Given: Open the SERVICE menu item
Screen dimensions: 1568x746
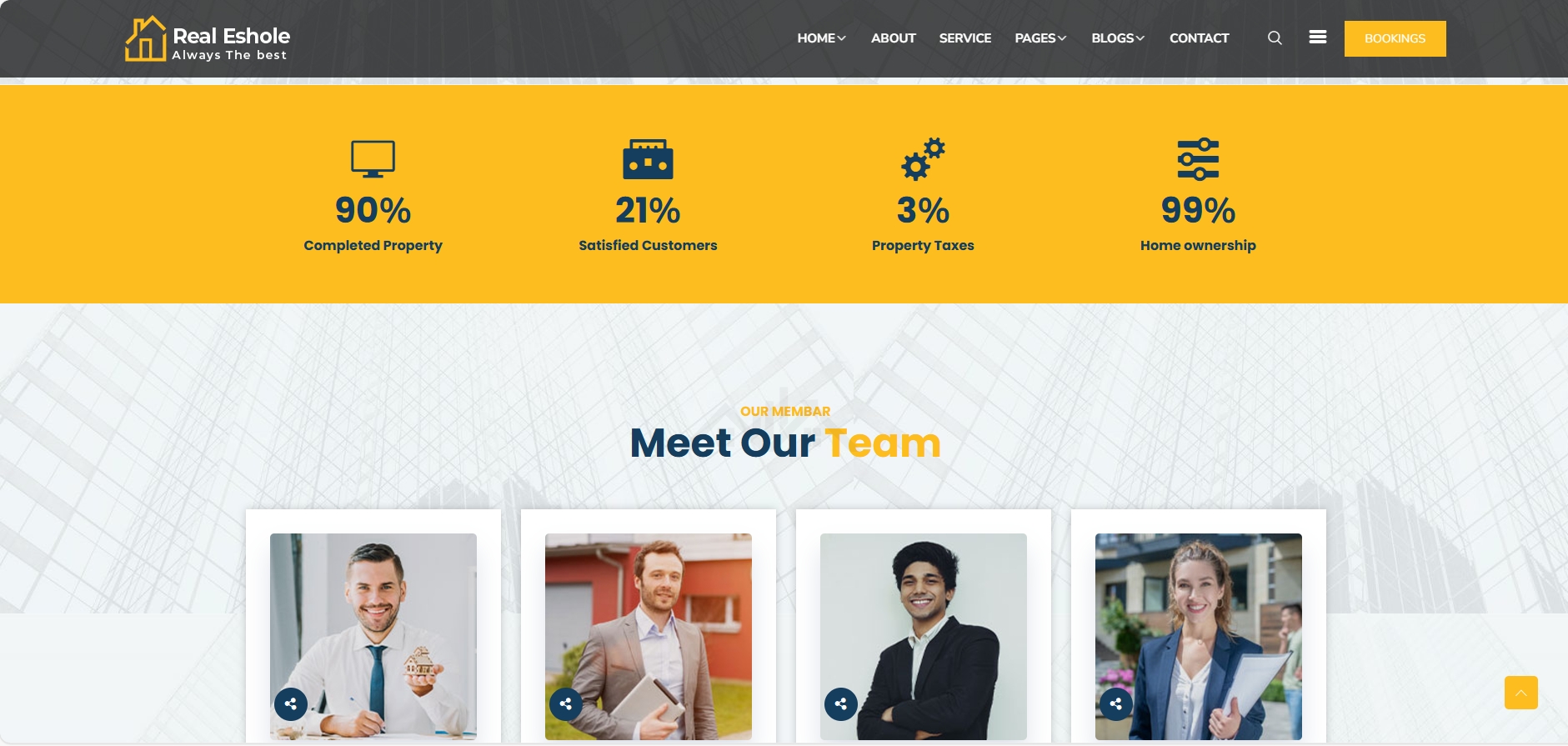Looking at the screenshot, I should 965,38.
